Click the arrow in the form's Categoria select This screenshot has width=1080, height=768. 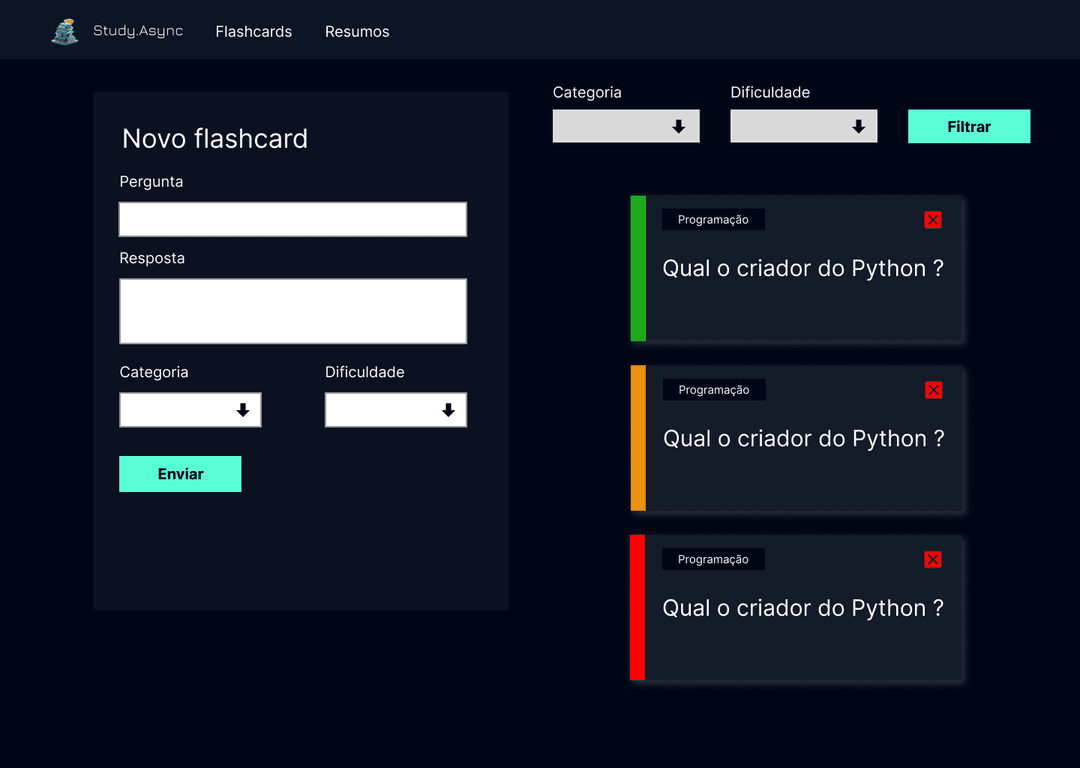click(x=242, y=410)
